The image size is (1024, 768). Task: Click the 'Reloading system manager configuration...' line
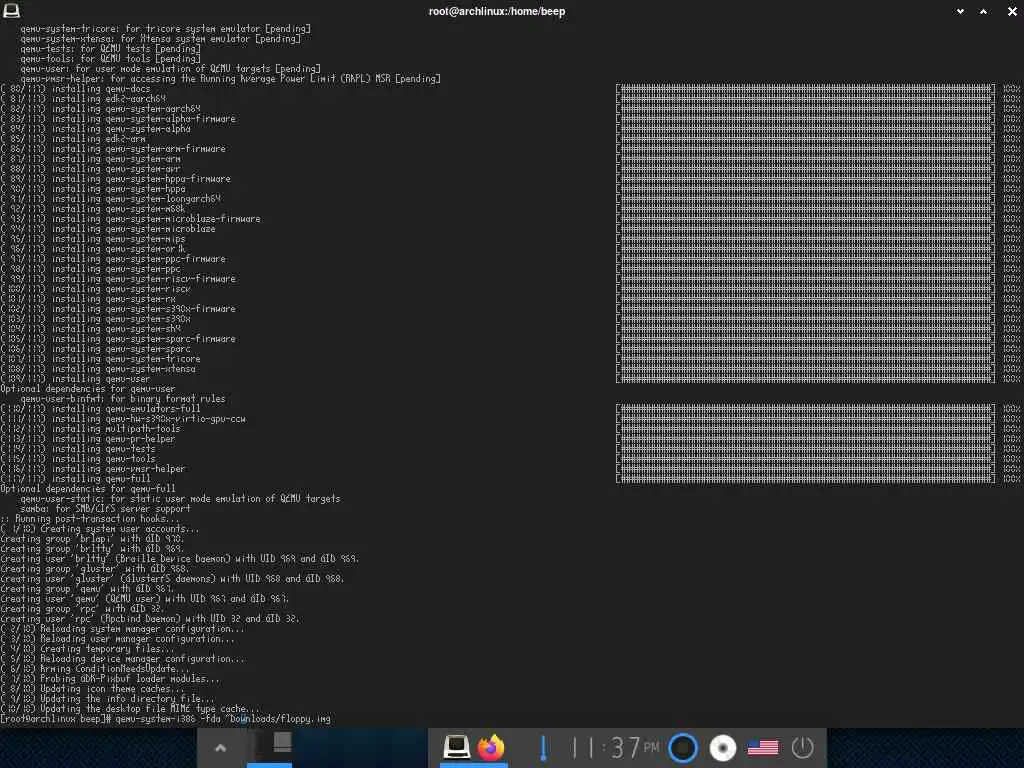click(x=123, y=629)
